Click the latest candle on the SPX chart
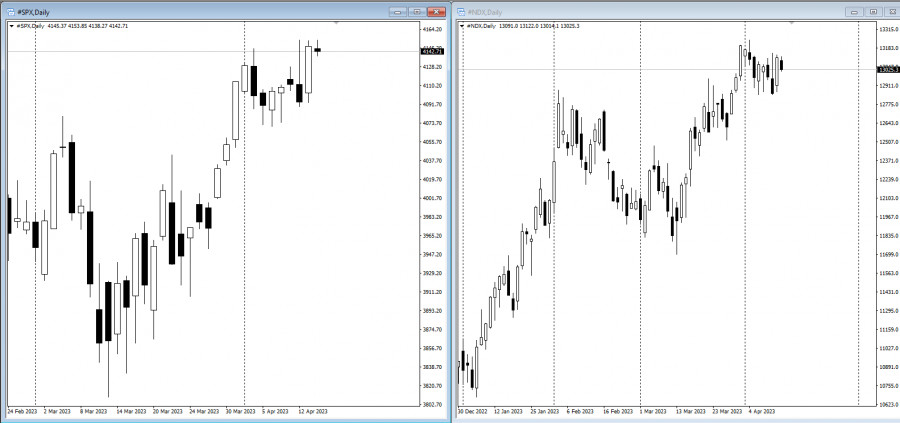Screen dimensions: 900x423 pos(317,50)
